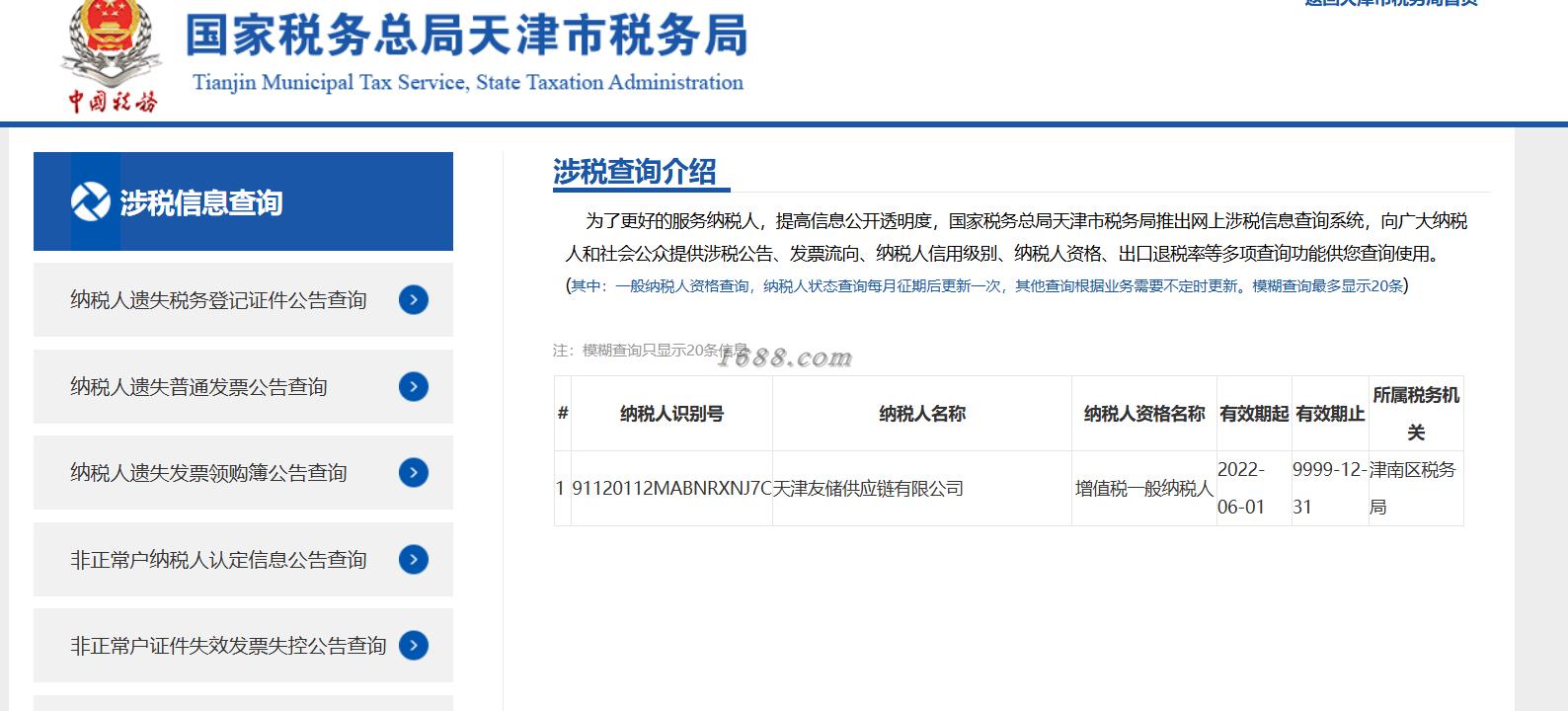Viewport: 1568px width, 711px height.
Task: Click arrow icon beside 非正常户证件失效发票失控公告查询
Action: (x=414, y=646)
